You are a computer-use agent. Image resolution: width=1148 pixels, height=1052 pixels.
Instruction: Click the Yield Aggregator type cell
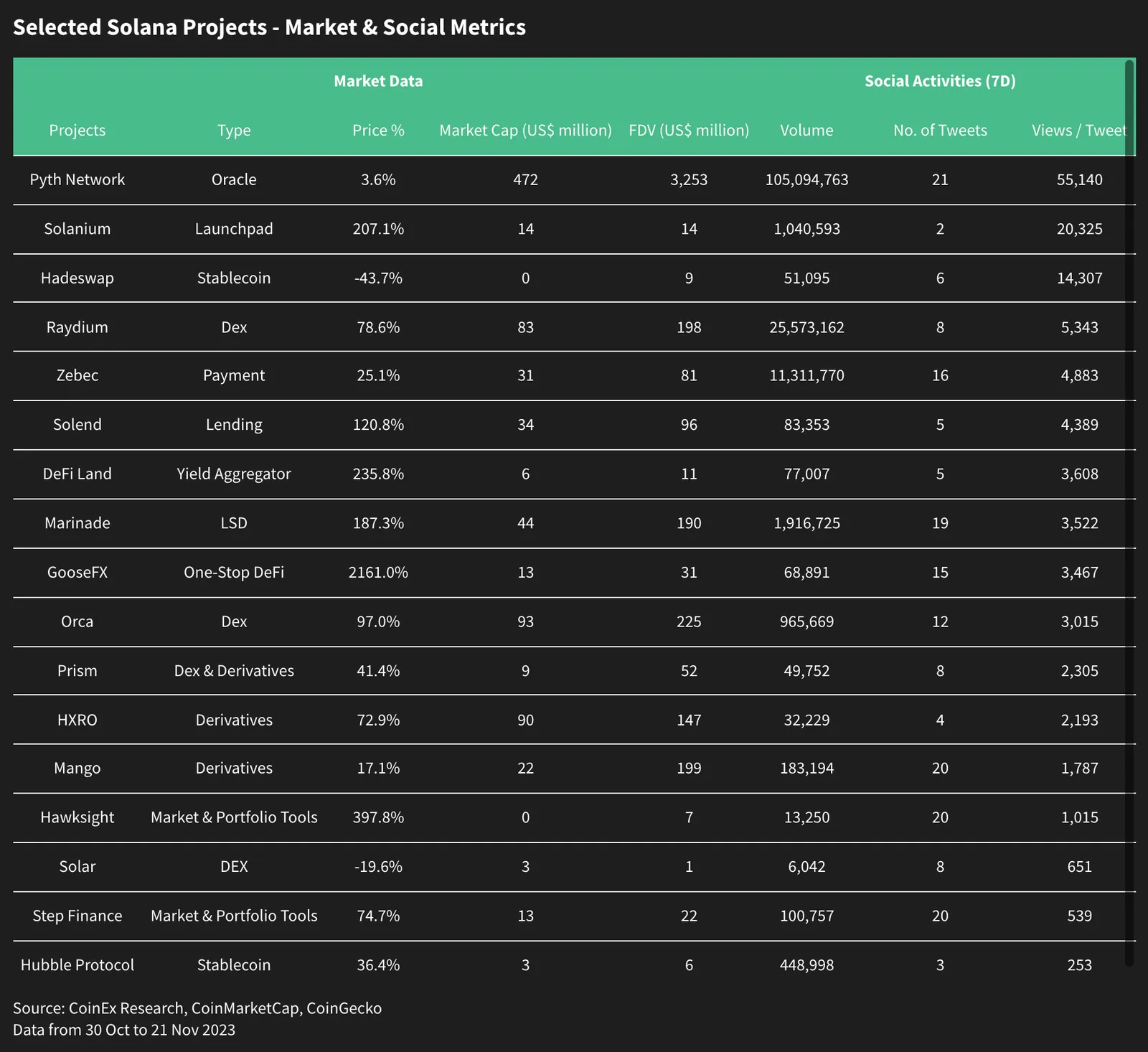click(234, 474)
